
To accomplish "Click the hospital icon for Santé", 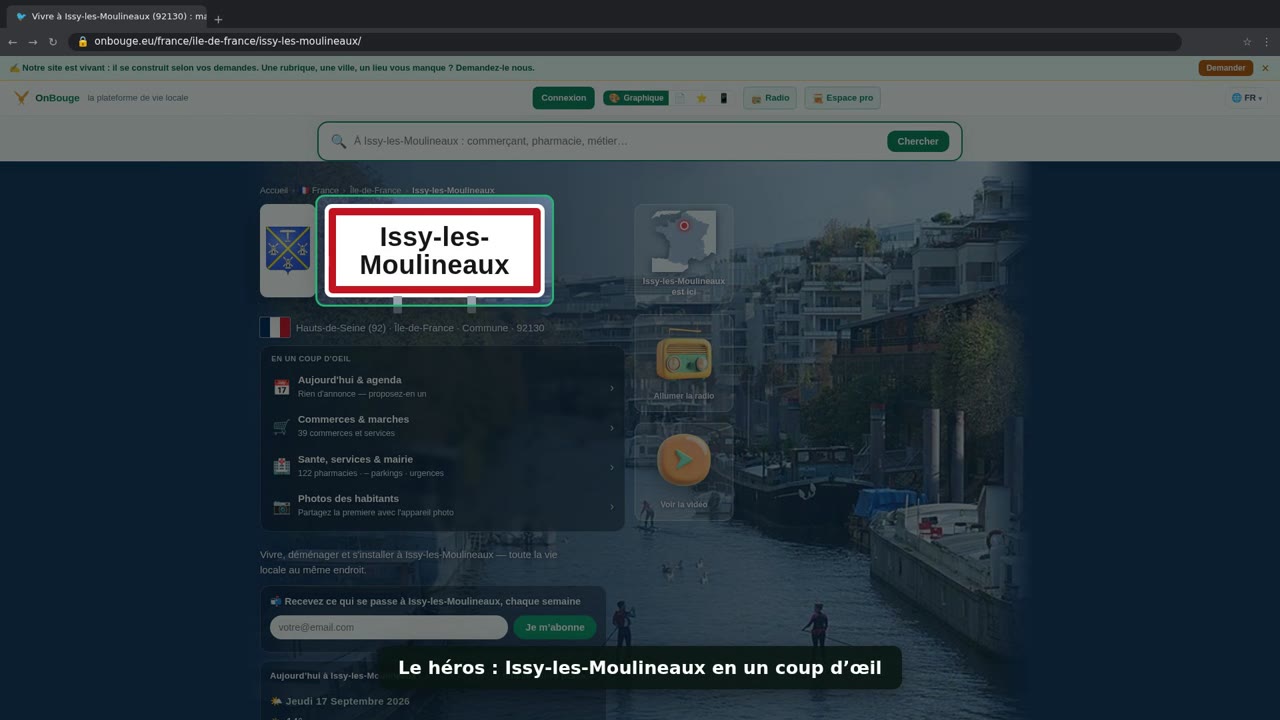I will [282, 467].
